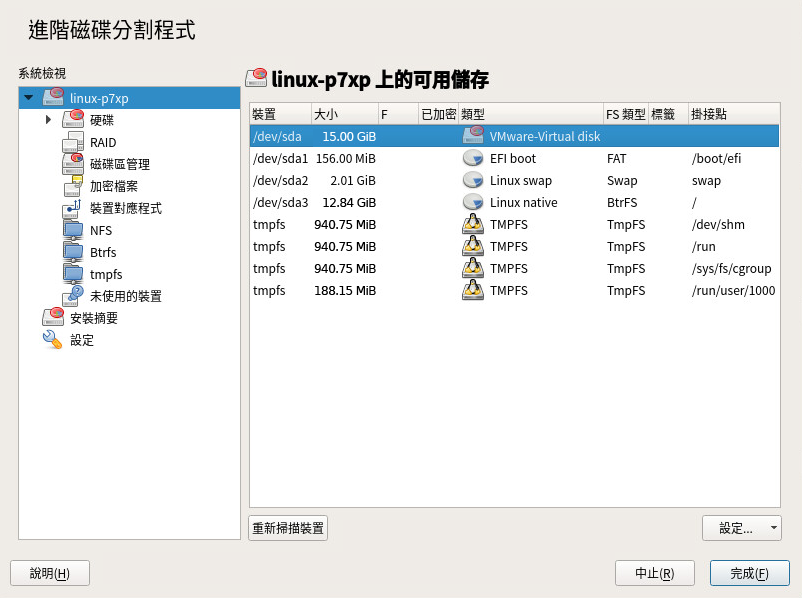Image resolution: width=802 pixels, height=598 pixels.
Task: Select Btrfs in the system view tree
Action: click(103, 252)
